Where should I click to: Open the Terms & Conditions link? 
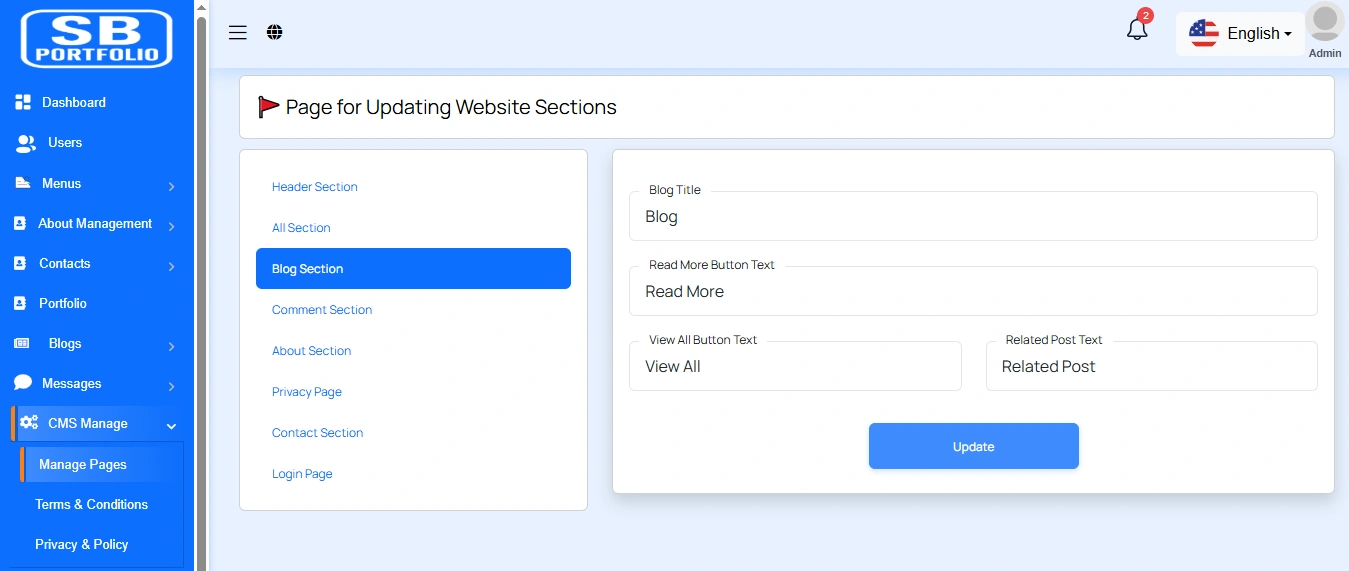coord(91,505)
